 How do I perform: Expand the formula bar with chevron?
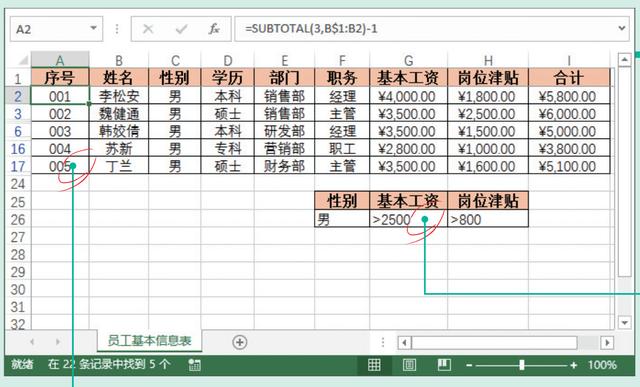tap(622, 28)
